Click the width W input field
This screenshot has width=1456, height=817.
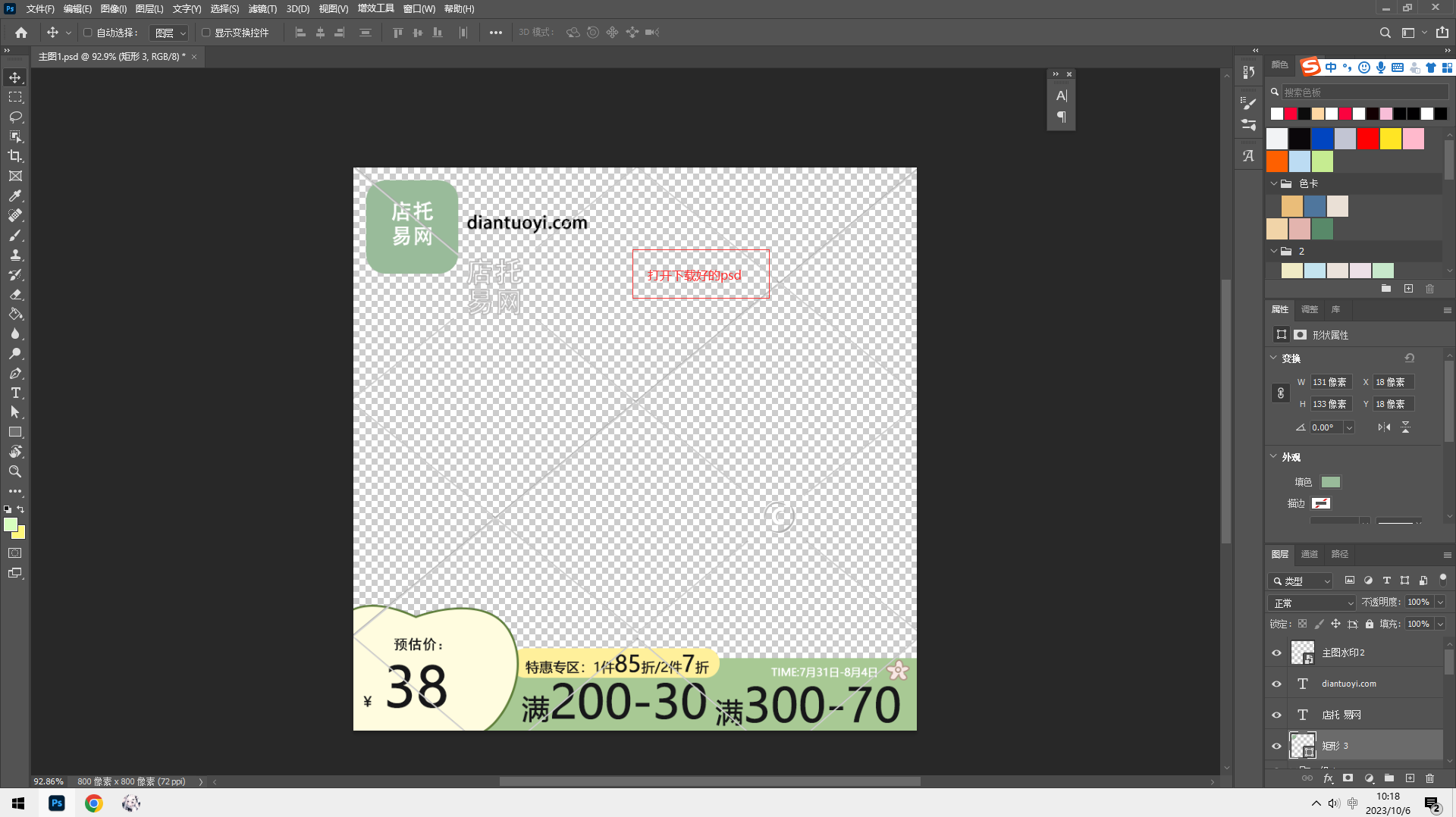1331,382
